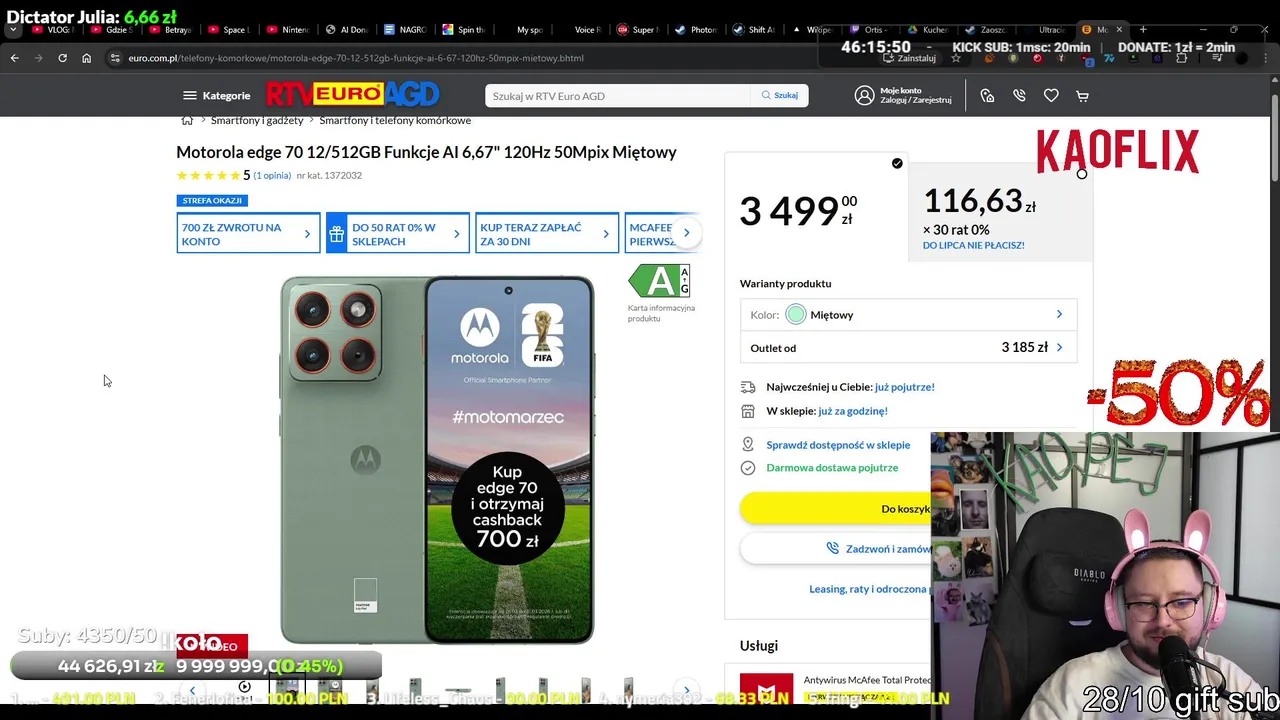Image resolution: width=1280 pixels, height=720 pixels.
Task: Add product with Do koszyka button
Action: pos(836,509)
